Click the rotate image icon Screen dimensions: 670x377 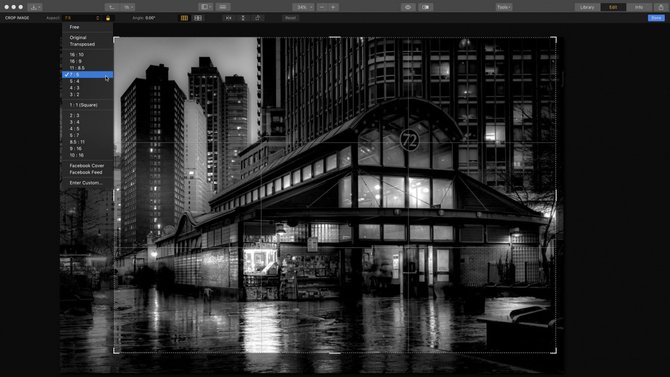(x=257, y=18)
